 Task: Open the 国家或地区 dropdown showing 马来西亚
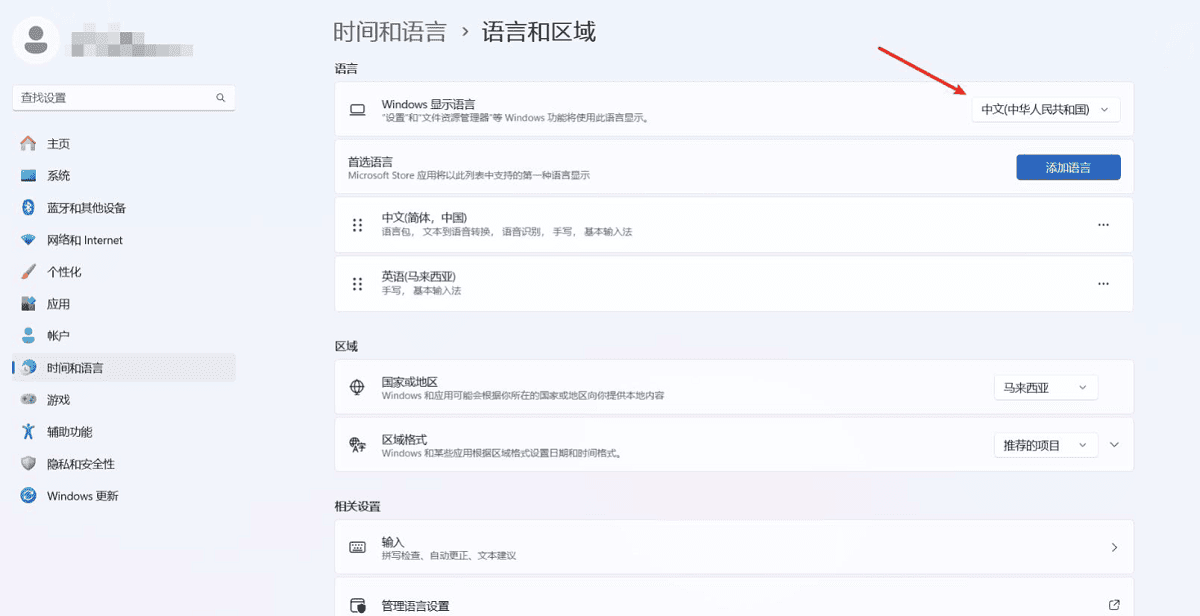coord(1046,388)
